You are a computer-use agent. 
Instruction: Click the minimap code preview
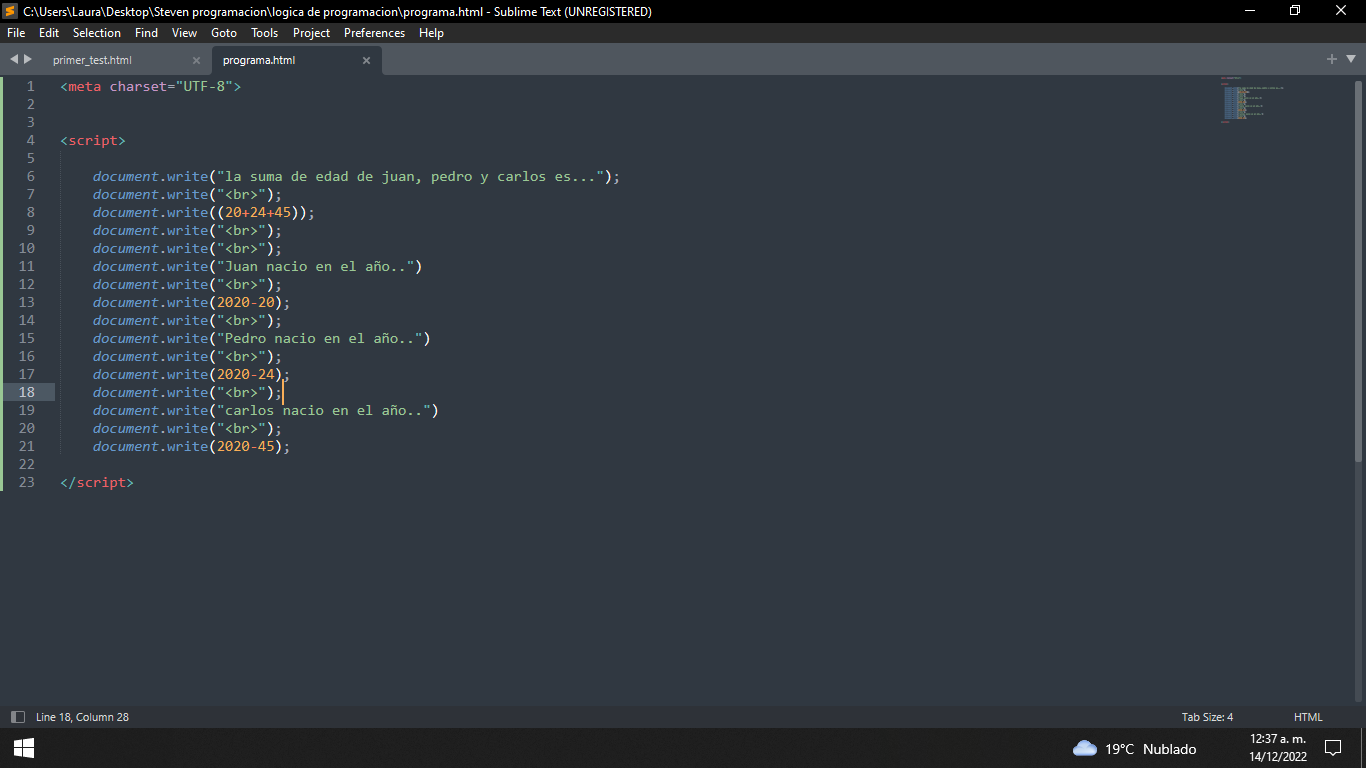point(1250,100)
